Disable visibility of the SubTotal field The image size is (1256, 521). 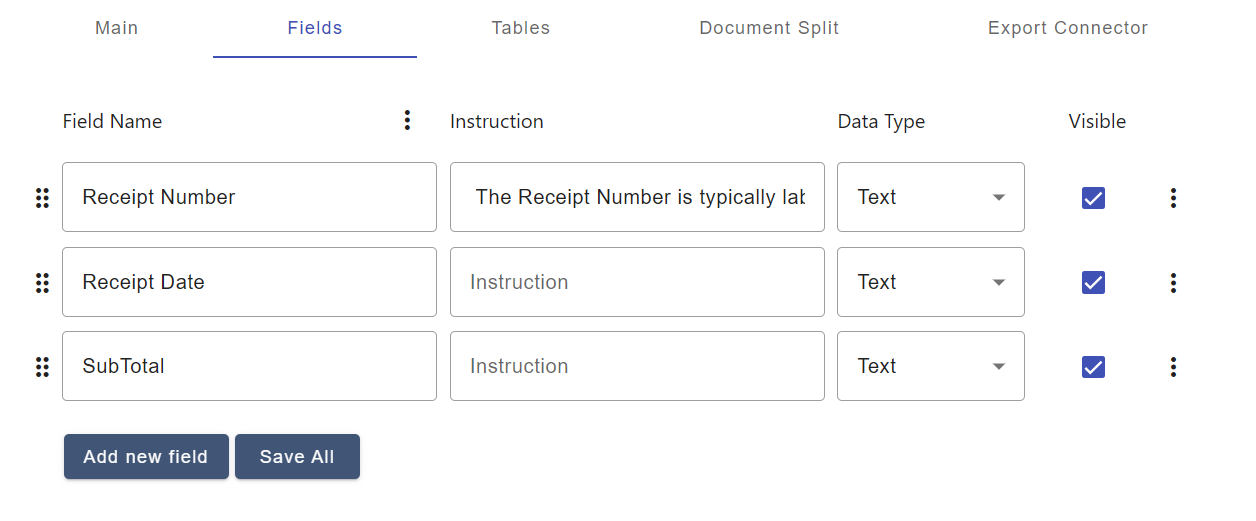point(1093,367)
